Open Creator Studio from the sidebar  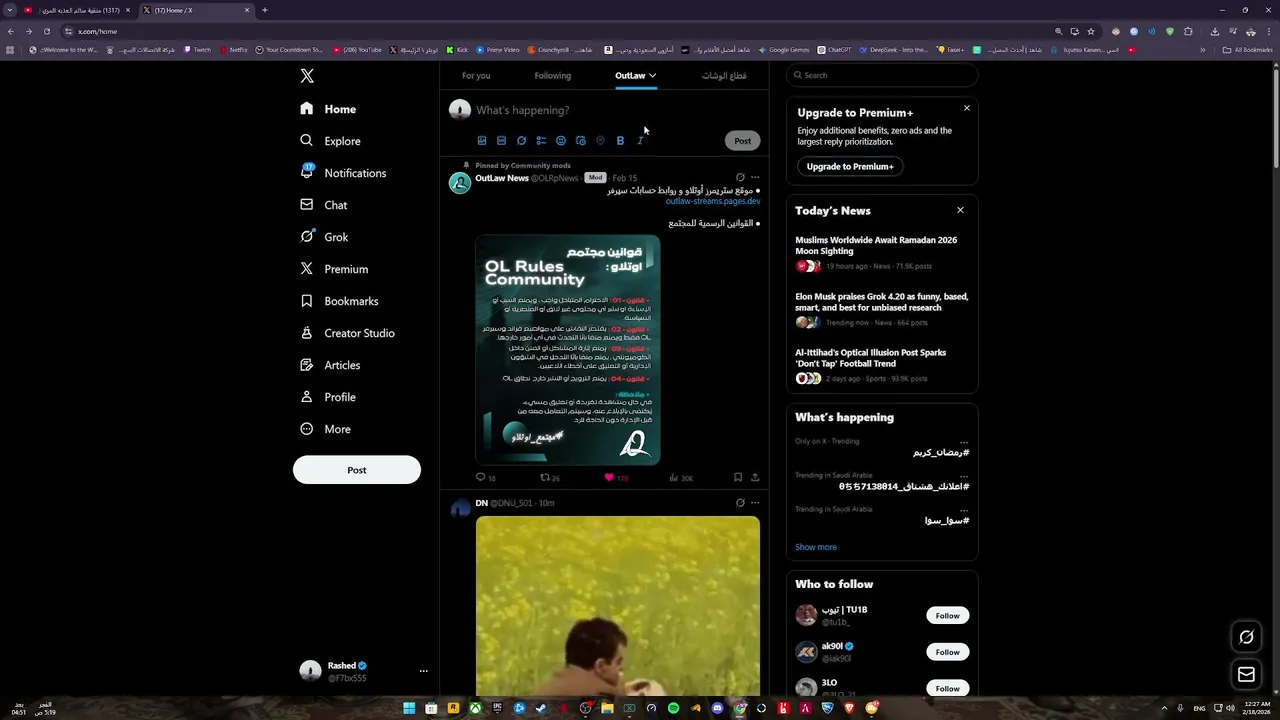click(346, 333)
